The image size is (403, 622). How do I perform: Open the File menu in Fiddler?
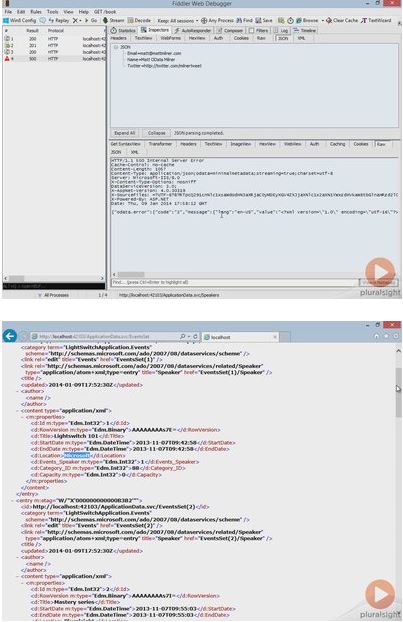click(x=8, y=12)
